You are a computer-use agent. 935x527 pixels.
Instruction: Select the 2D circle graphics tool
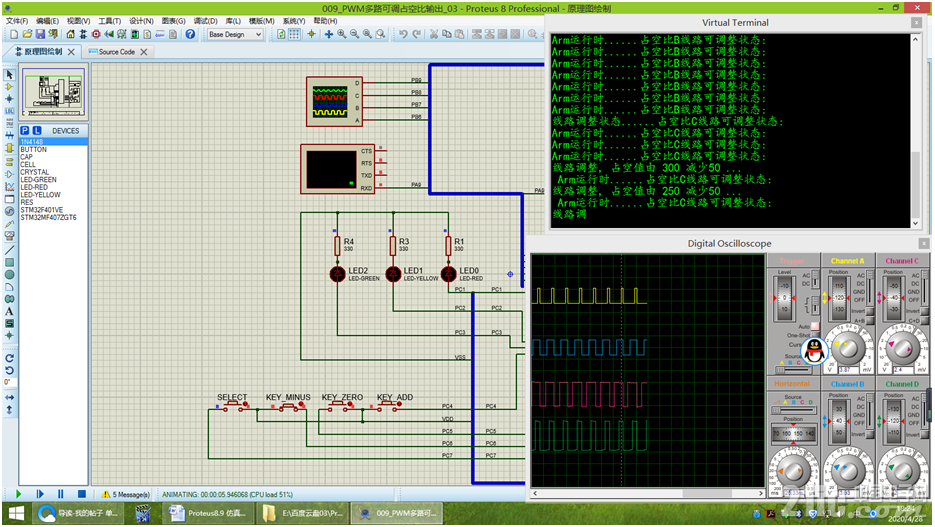click(x=10, y=275)
